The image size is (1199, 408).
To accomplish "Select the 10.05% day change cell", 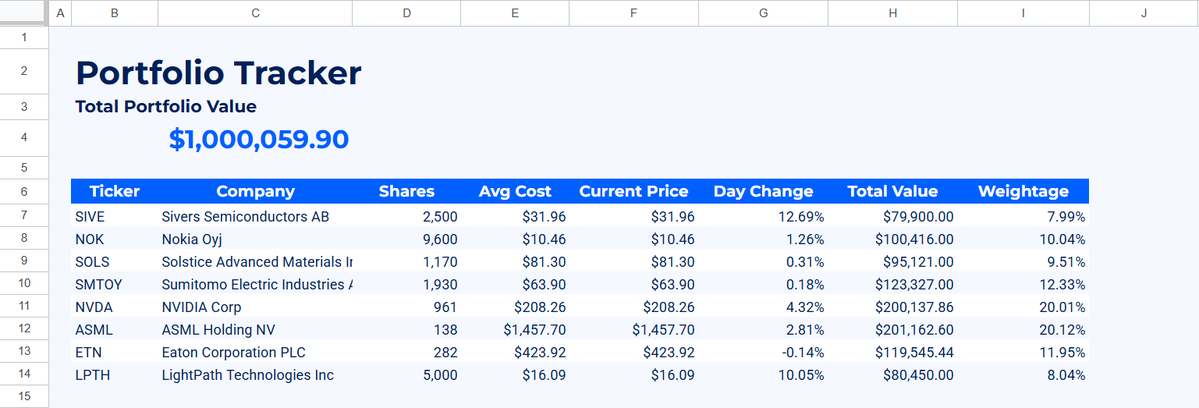I will 763,375.
